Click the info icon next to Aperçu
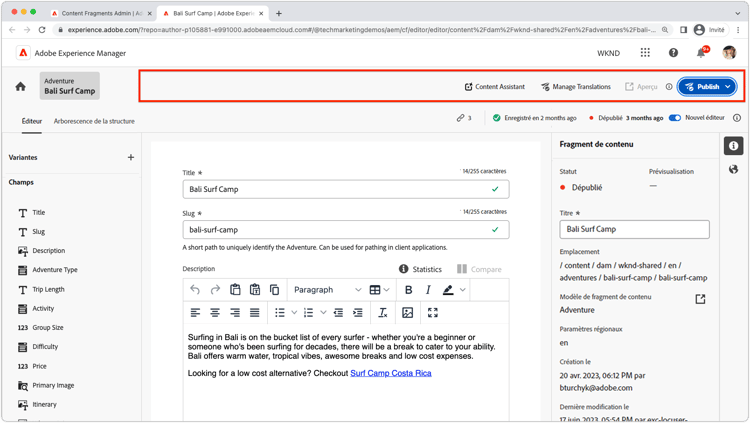The image size is (750, 423). pos(669,87)
